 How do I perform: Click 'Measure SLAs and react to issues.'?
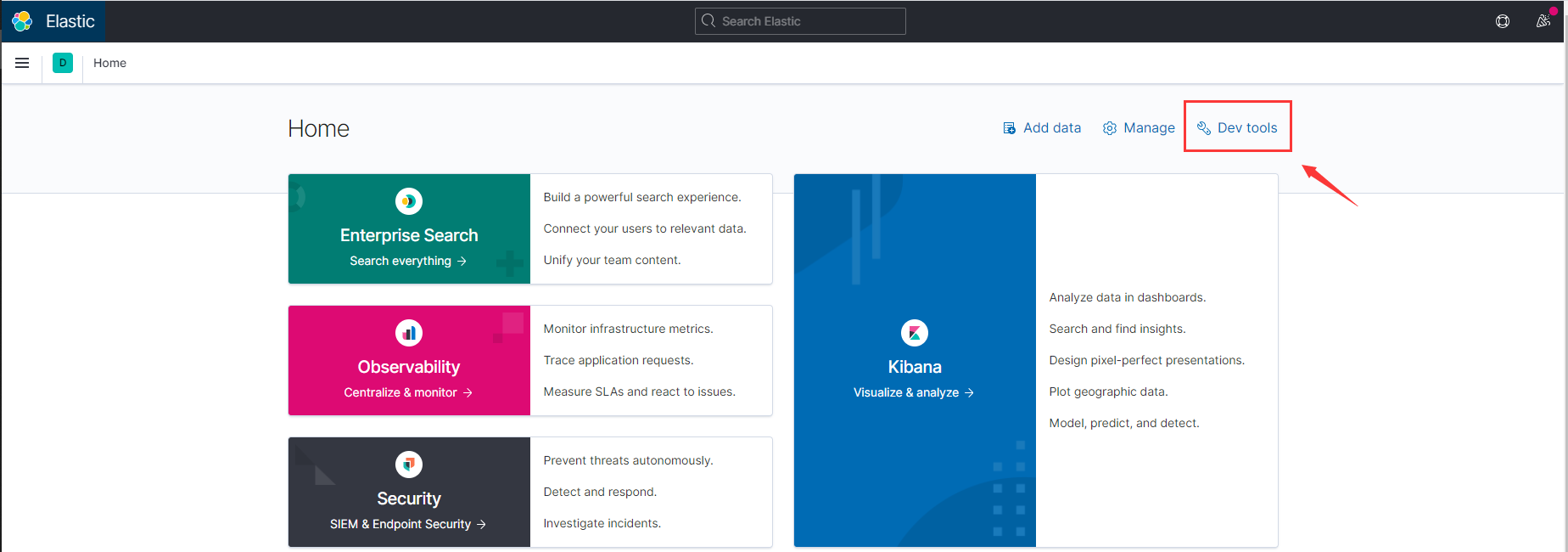click(x=639, y=391)
